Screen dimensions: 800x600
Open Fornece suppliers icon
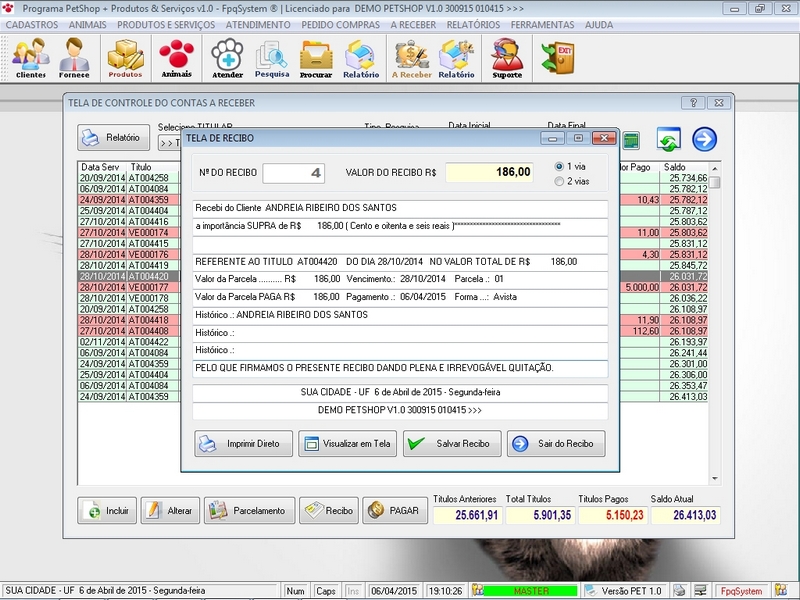pos(74,58)
